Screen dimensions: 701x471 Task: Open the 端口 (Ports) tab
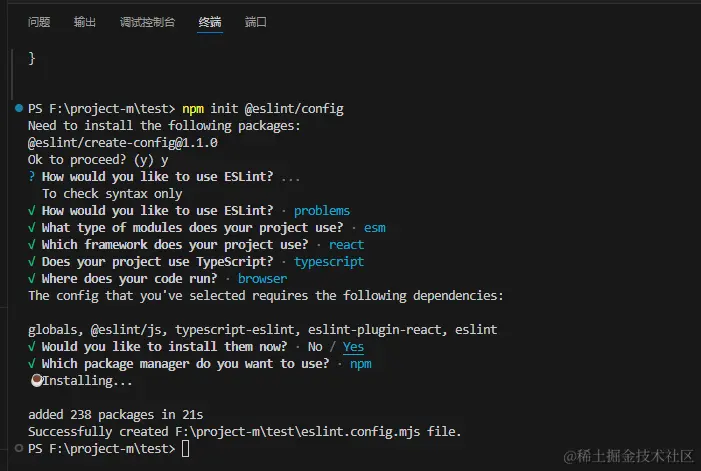pyautogui.click(x=256, y=22)
